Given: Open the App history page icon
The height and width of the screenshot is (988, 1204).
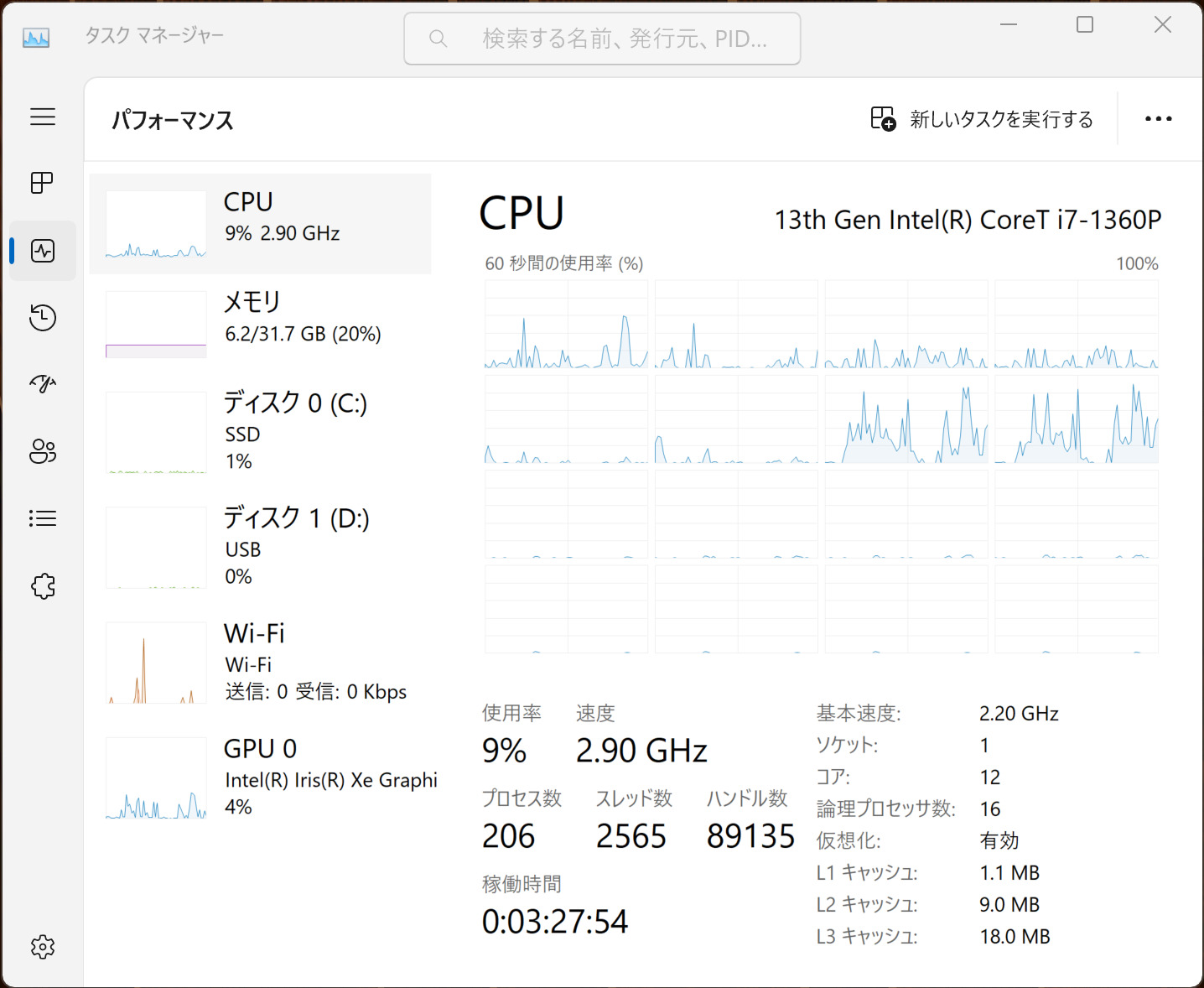Looking at the screenshot, I should pos(43,318).
